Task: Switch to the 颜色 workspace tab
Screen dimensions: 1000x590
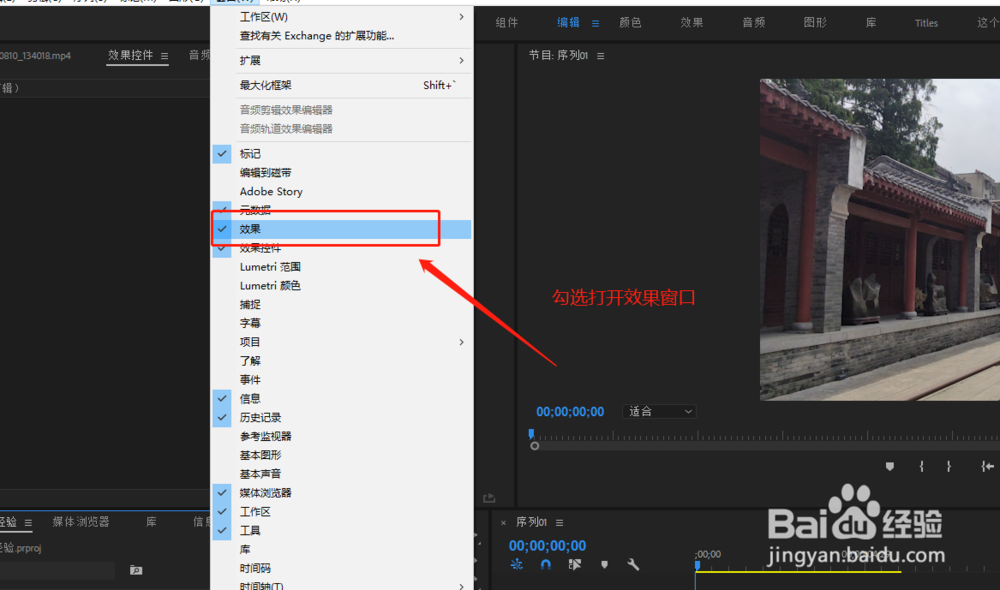Action: [x=630, y=23]
